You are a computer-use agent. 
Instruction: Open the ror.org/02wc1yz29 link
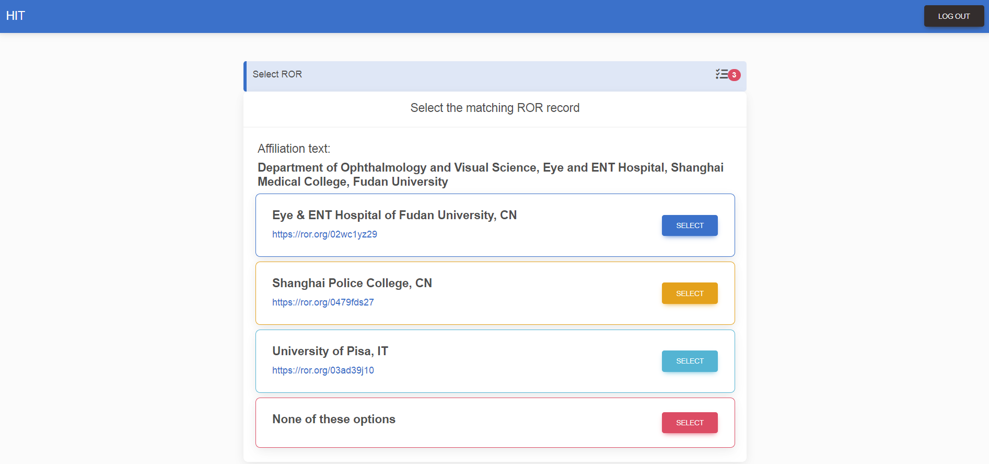324,235
